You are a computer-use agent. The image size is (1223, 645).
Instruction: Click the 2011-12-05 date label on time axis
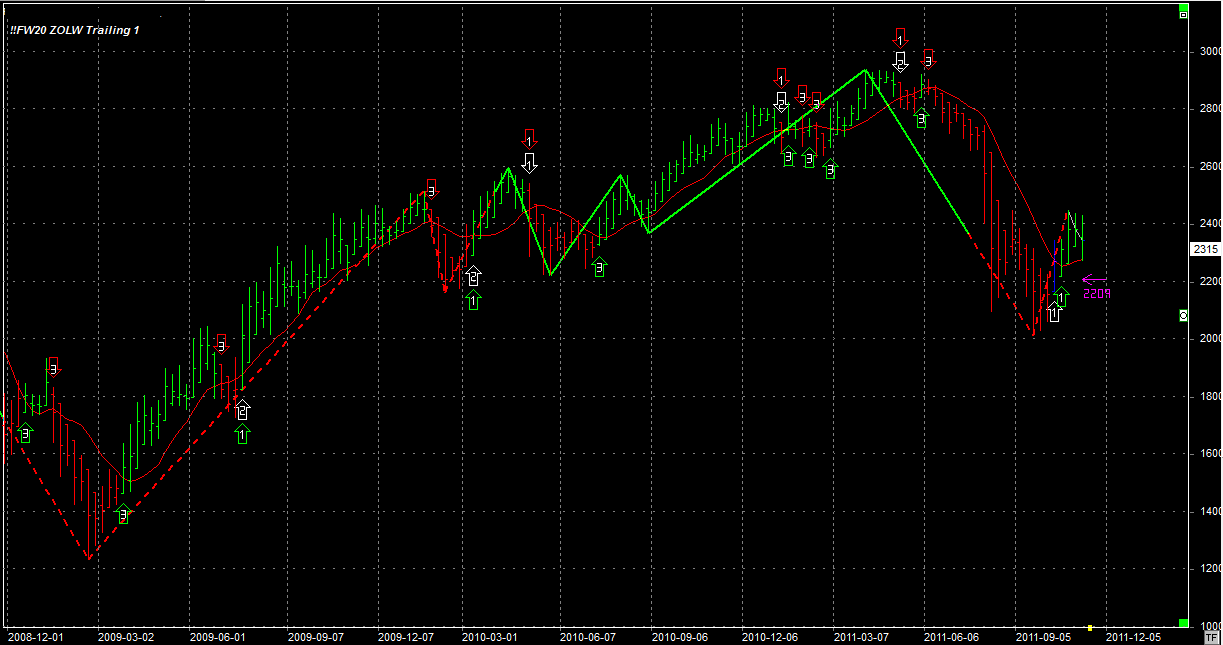(1131, 636)
